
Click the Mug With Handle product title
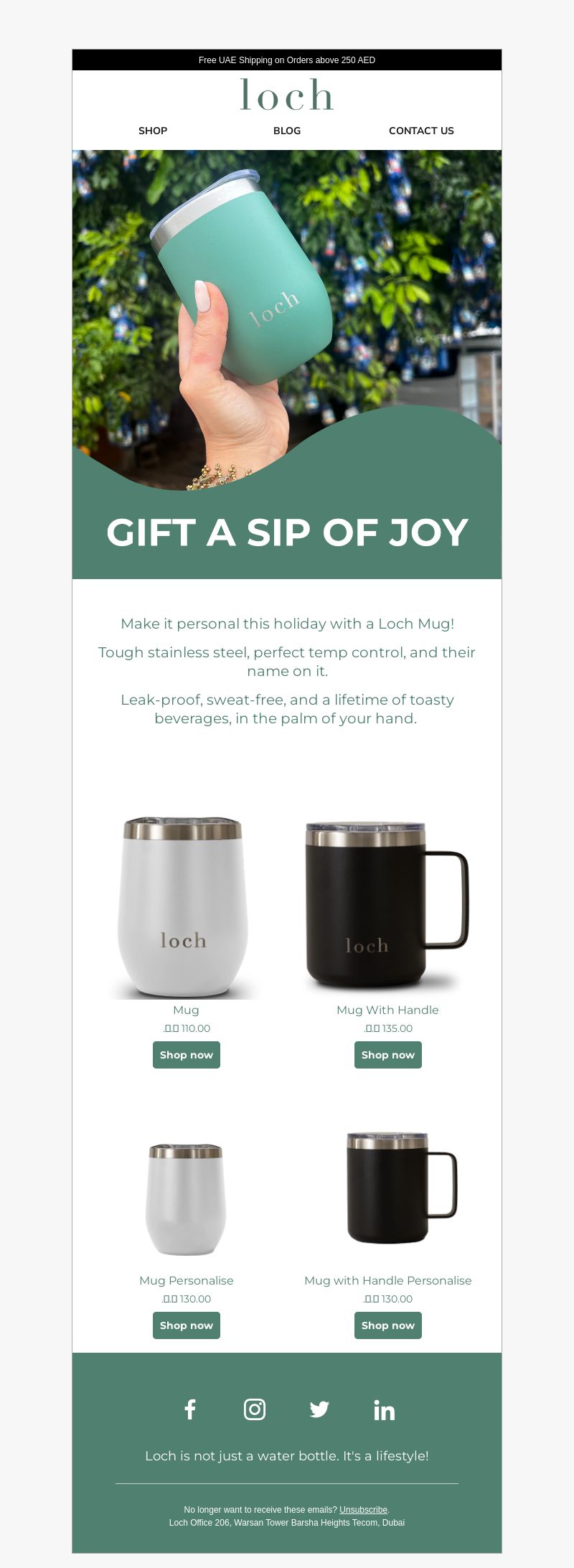[387, 1010]
